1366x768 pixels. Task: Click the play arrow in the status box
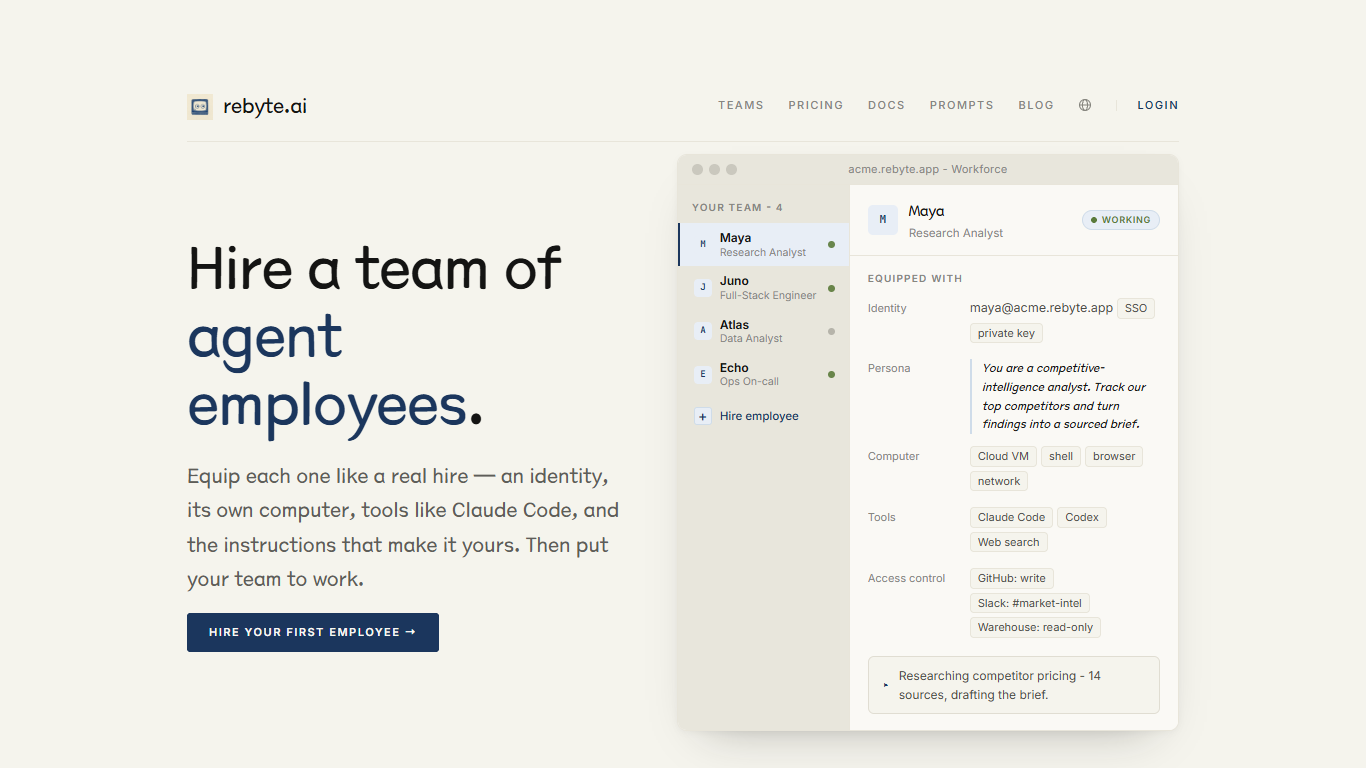[886, 685]
